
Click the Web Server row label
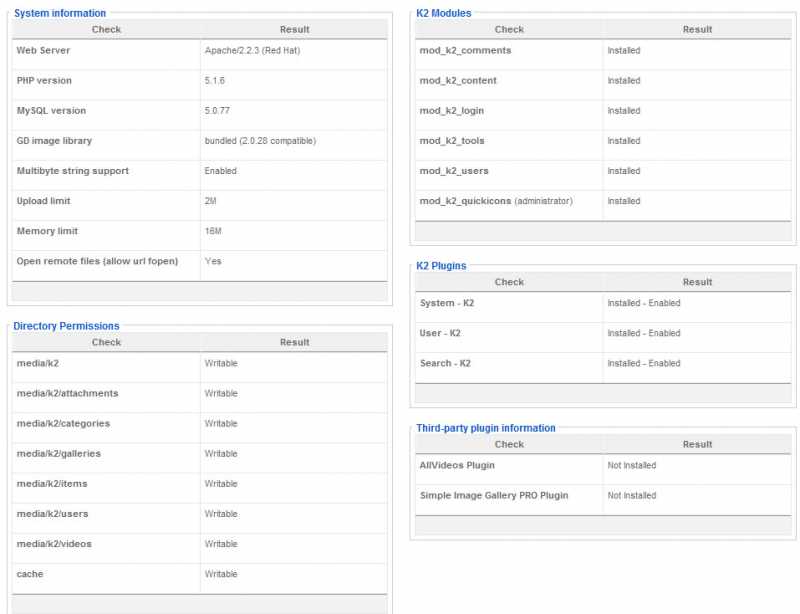click(43, 51)
